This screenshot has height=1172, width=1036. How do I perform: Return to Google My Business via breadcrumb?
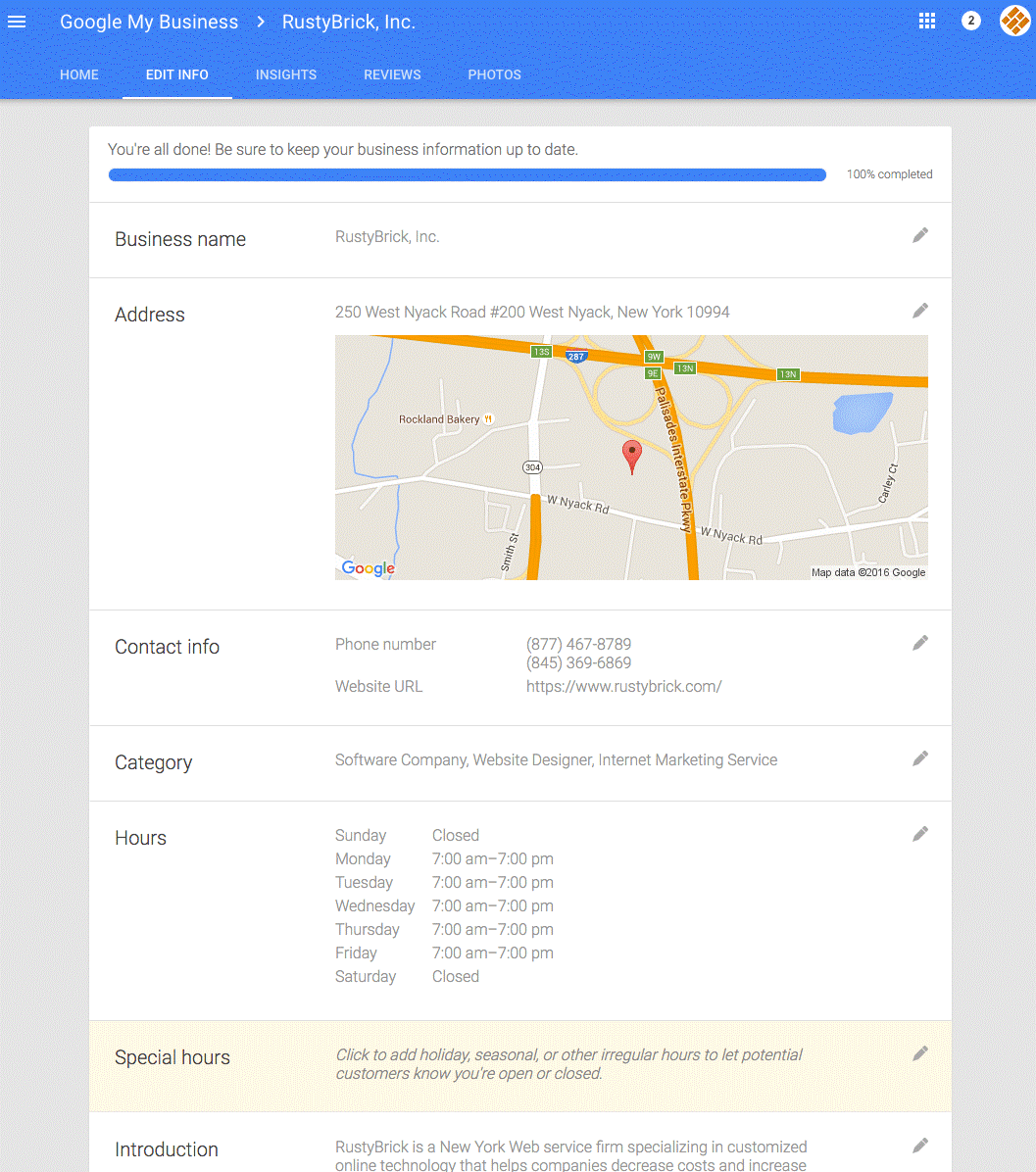click(148, 22)
